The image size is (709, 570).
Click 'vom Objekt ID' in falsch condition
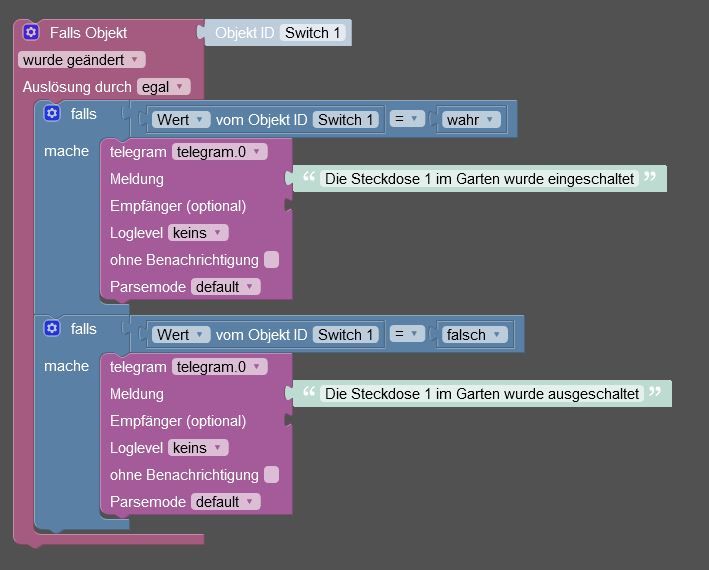(261, 335)
